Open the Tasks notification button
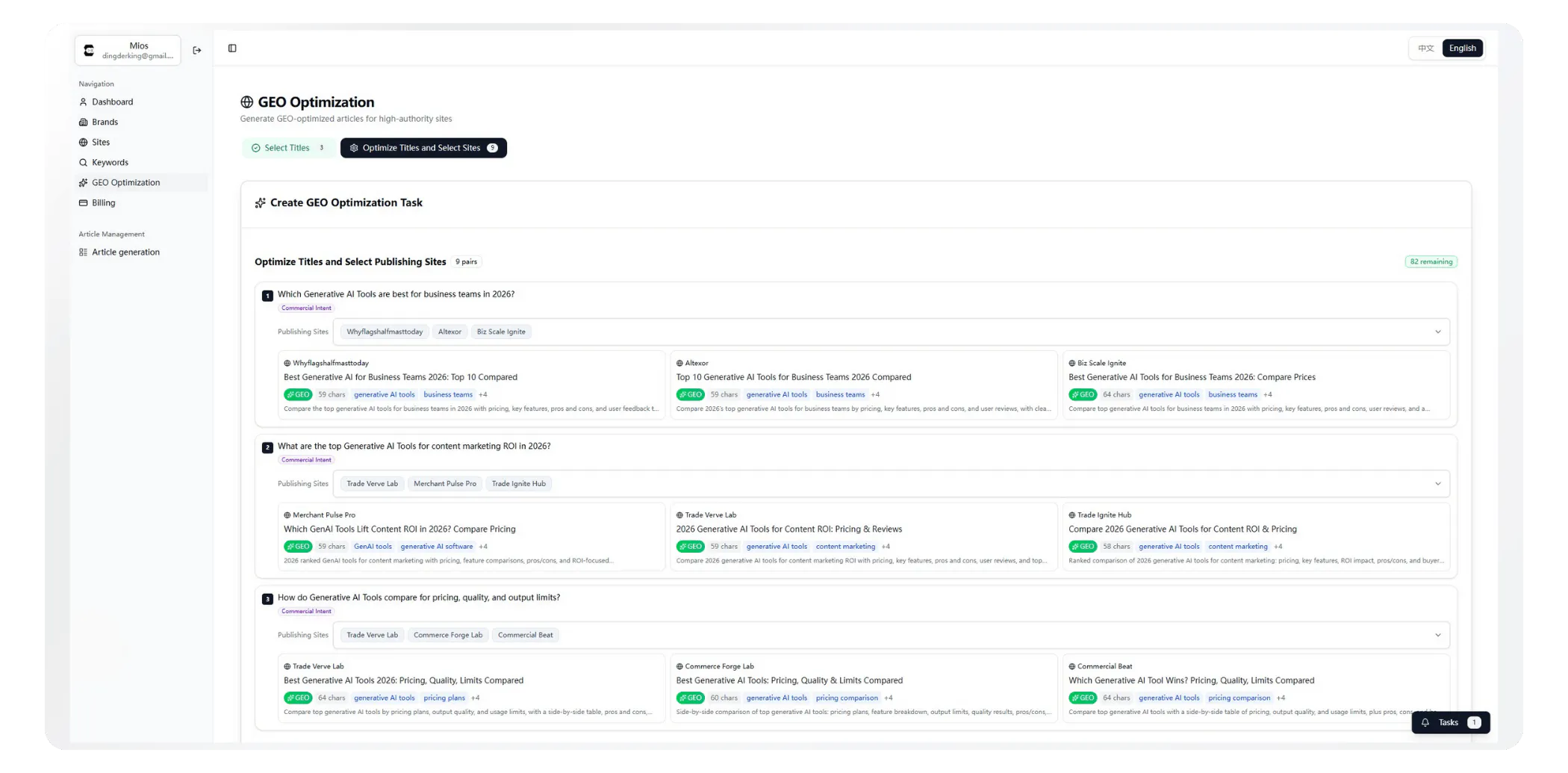The image size is (1568, 773). [x=1450, y=723]
